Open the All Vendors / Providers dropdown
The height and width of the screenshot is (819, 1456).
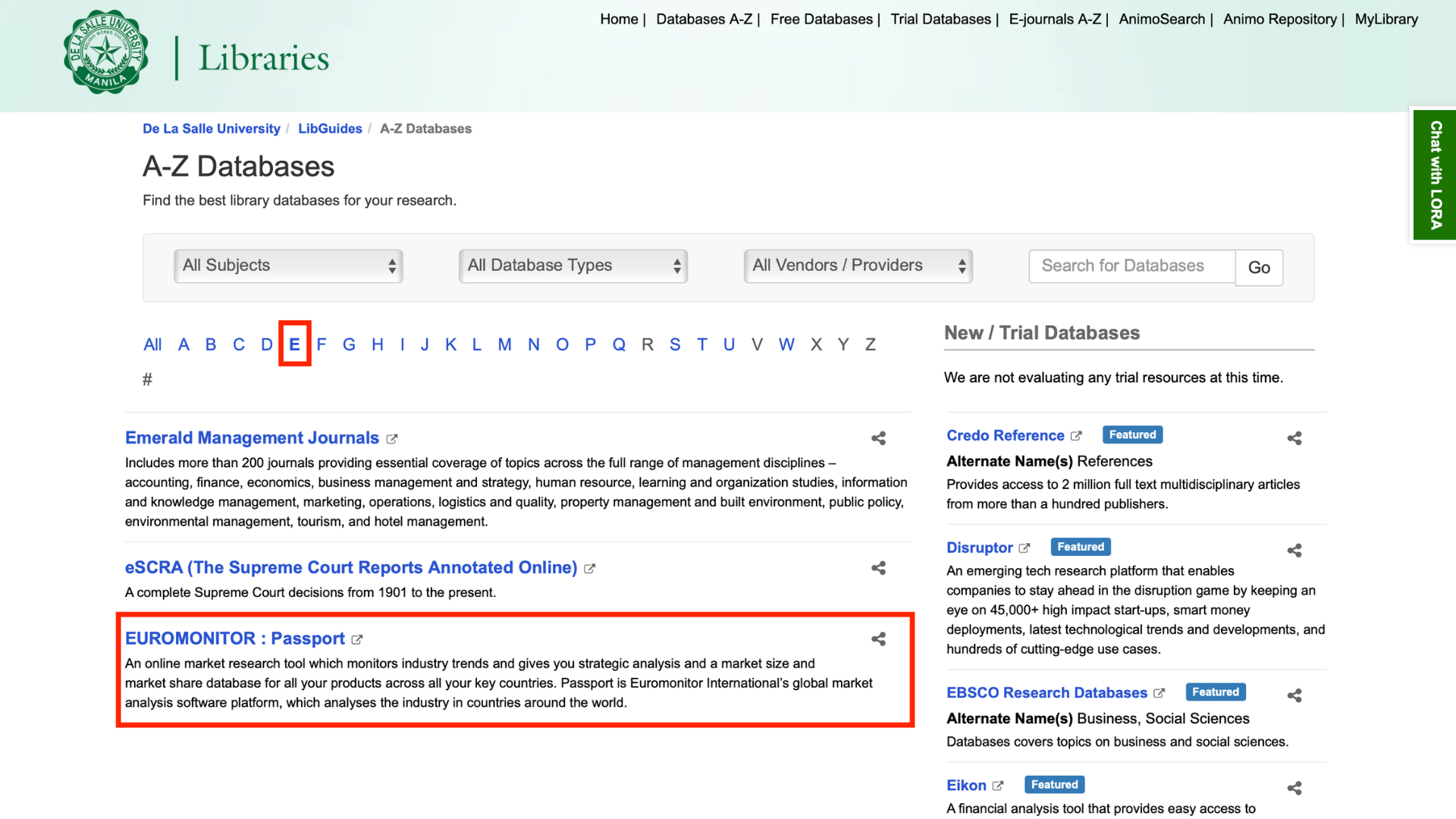pyautogui.click(x=858, y=266)
